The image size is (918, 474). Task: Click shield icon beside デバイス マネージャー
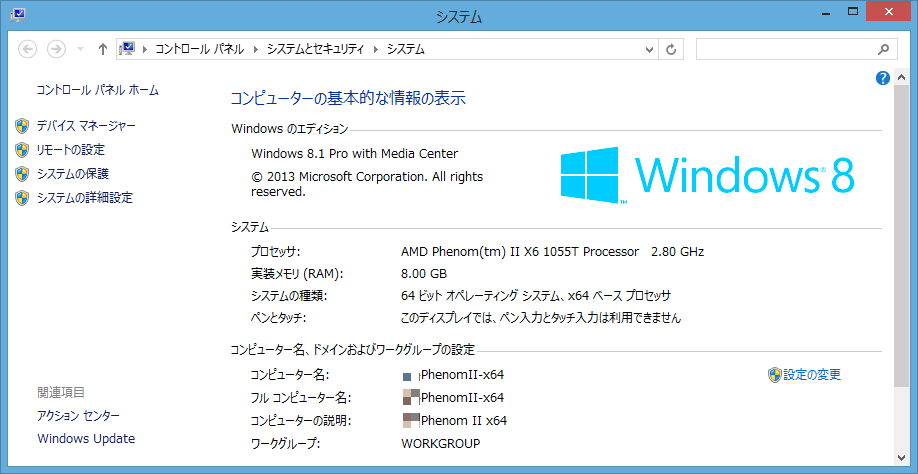(22, 126)
